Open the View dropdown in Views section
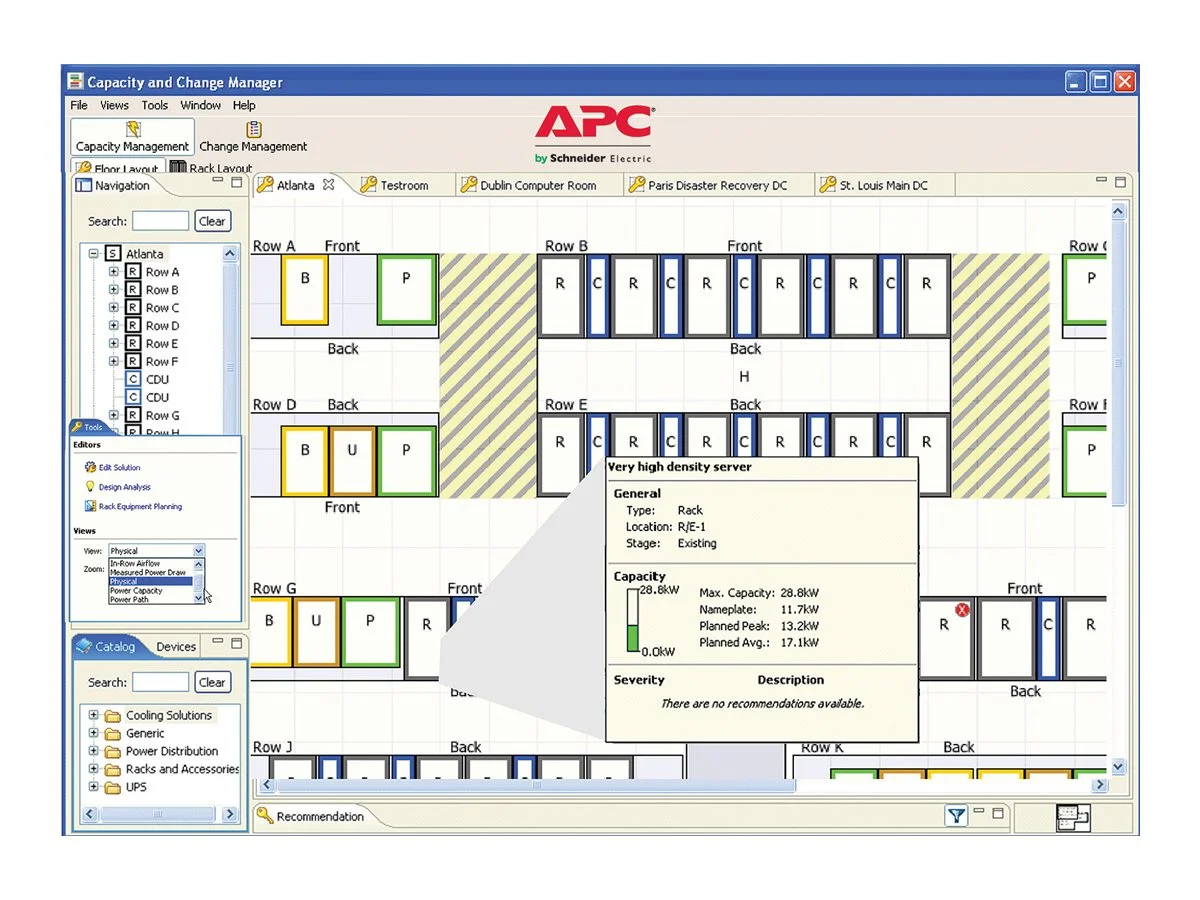The height and width of the screenshot is (900, 1200). point(197,549)
